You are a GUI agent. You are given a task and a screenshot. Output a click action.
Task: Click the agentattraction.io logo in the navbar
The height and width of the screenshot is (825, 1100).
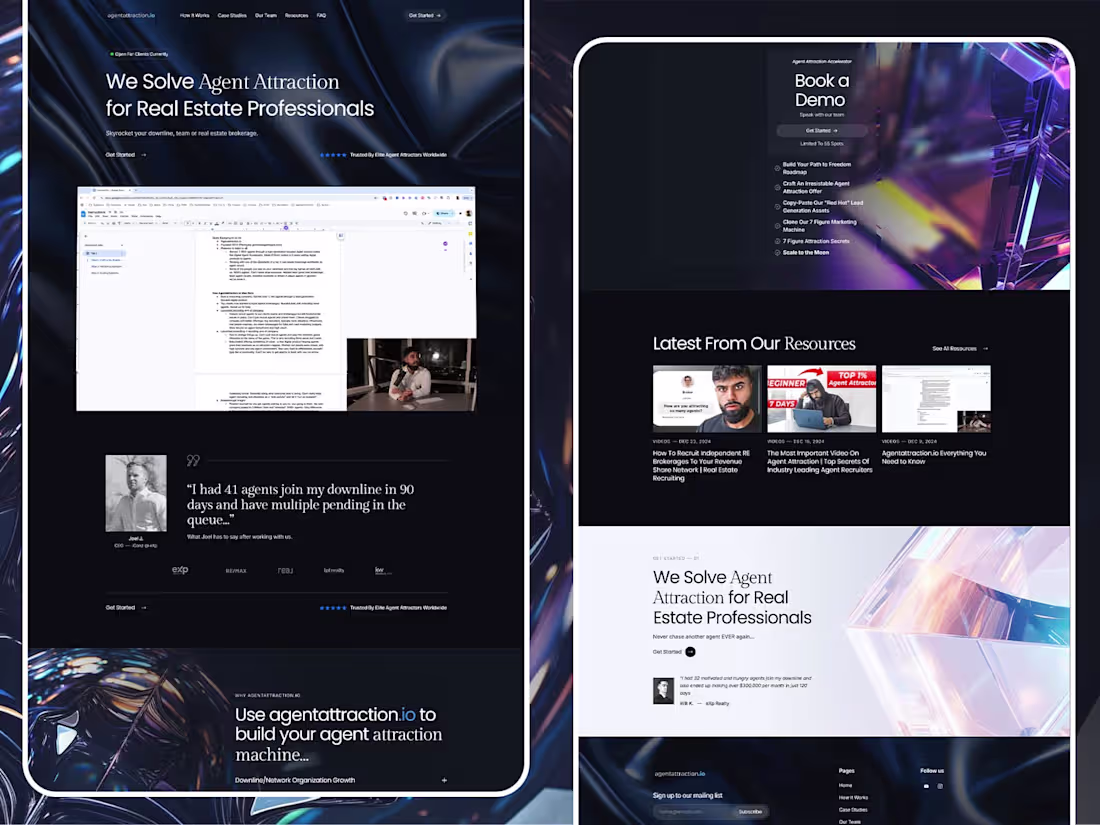131,16
